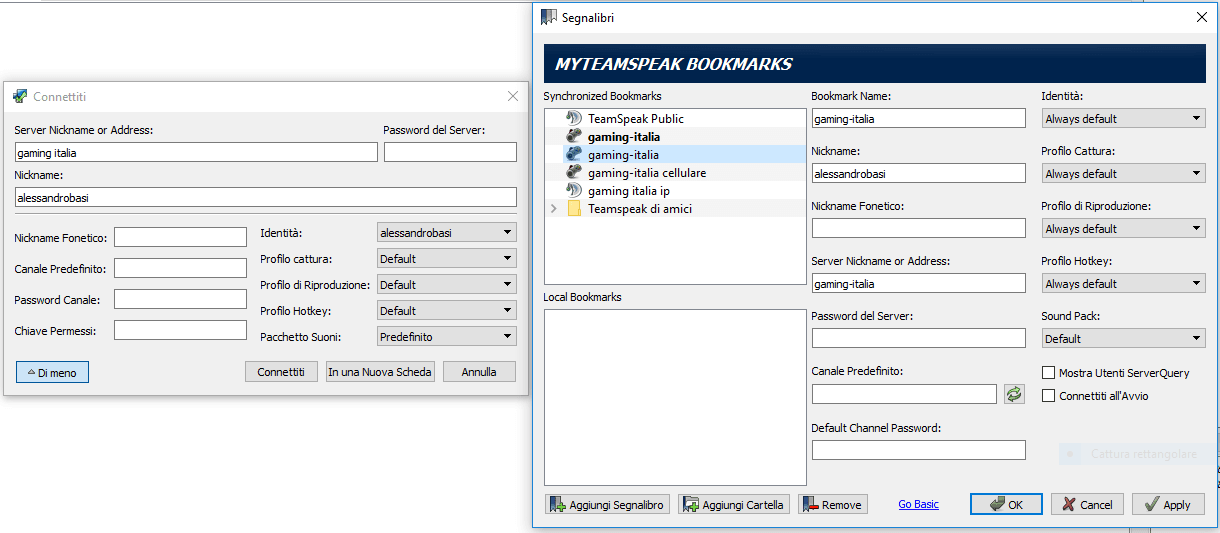Open Profilo di Riproduzione dropdown in Segnalibri
The width and height of the screenshot is (1220, 533).
pos(1123,228)
